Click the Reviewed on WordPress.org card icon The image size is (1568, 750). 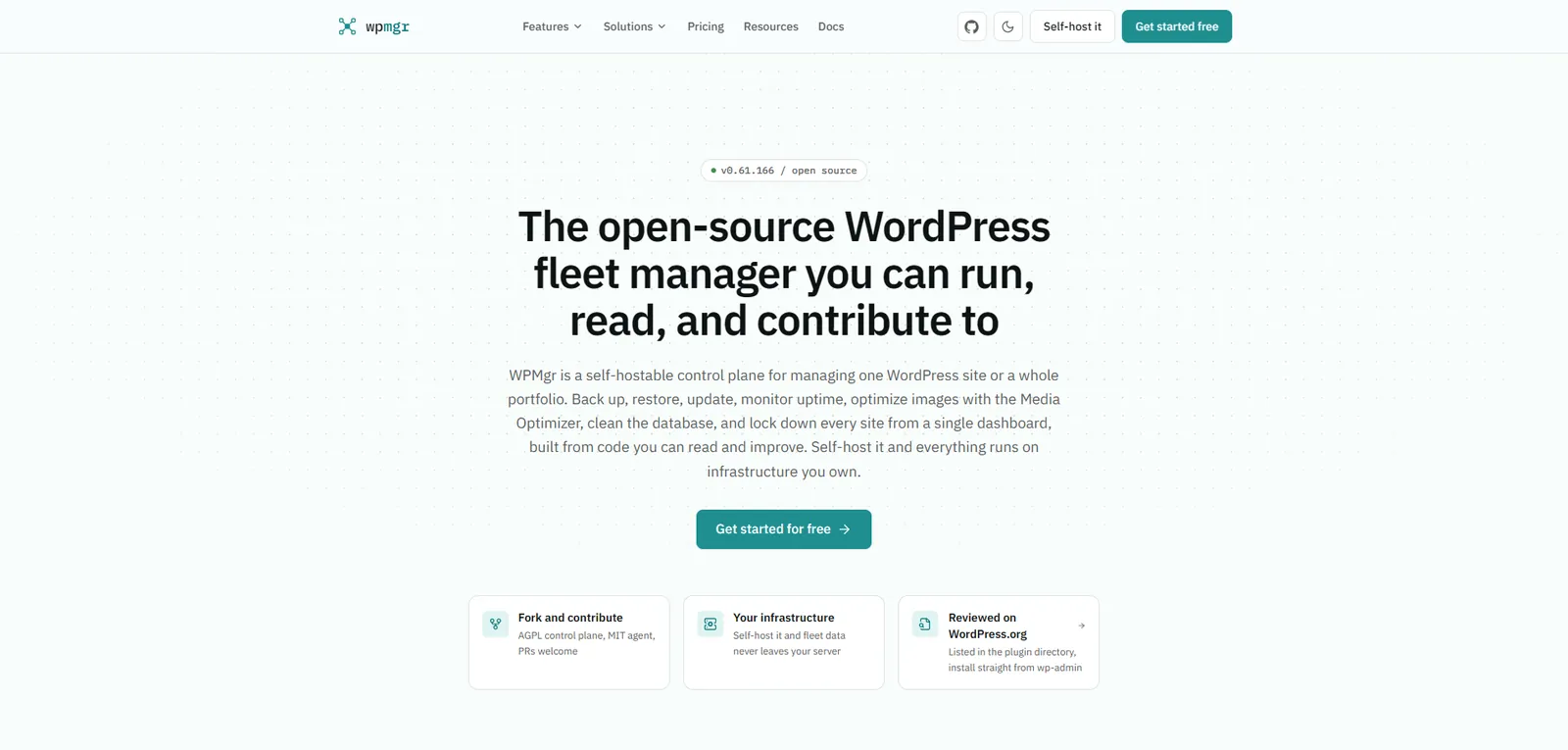[925, 624]
